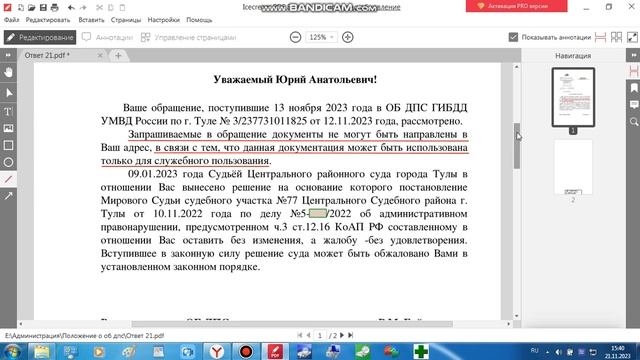This screenshot has height=360, width=640.
Task: Select the Rectangle shape tool
Action: point(8,145)
